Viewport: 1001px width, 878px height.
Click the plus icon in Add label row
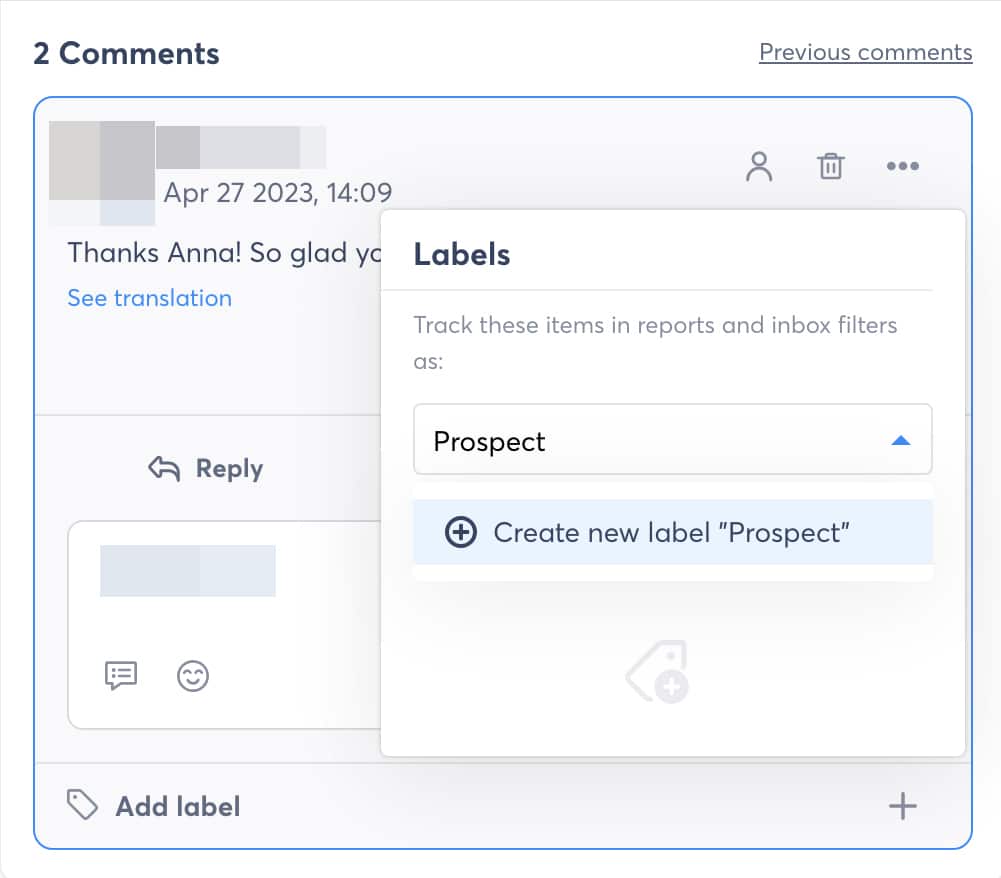tap(902, 805)
